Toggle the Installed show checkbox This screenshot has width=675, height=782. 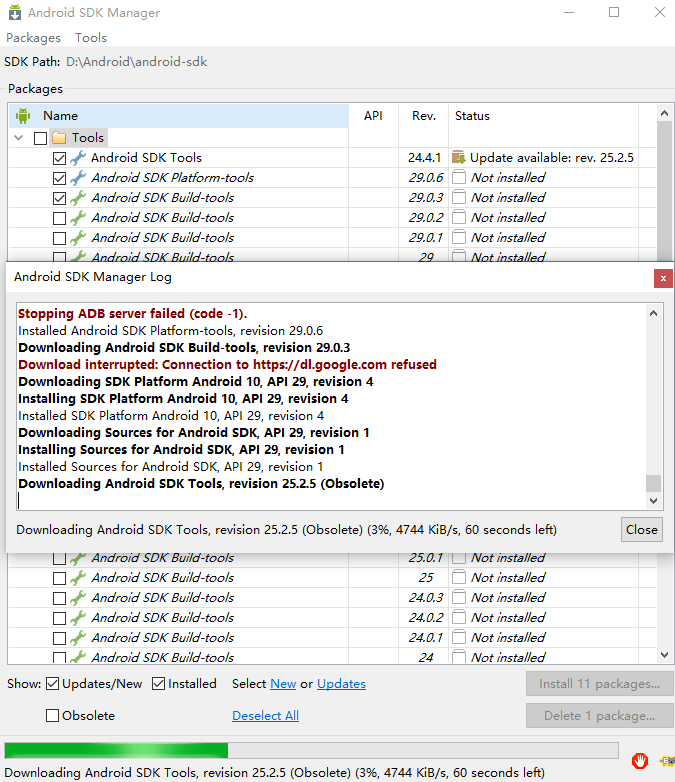(159, 684)
